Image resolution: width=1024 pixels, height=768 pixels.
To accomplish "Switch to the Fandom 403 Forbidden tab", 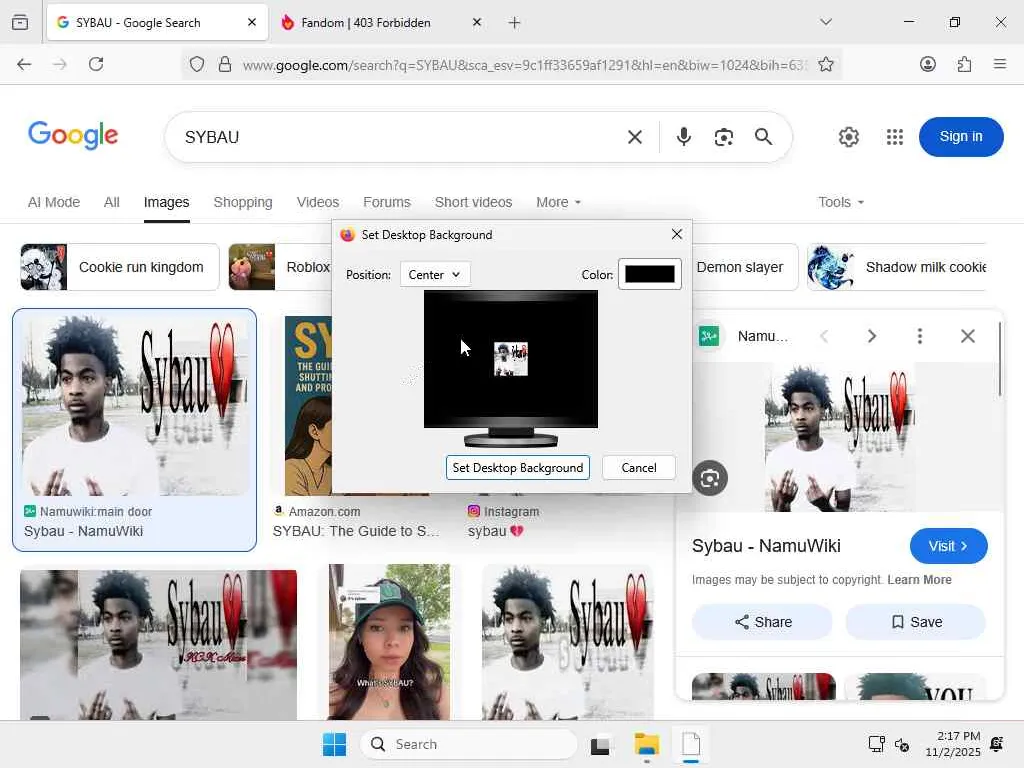I will (376, 23).
